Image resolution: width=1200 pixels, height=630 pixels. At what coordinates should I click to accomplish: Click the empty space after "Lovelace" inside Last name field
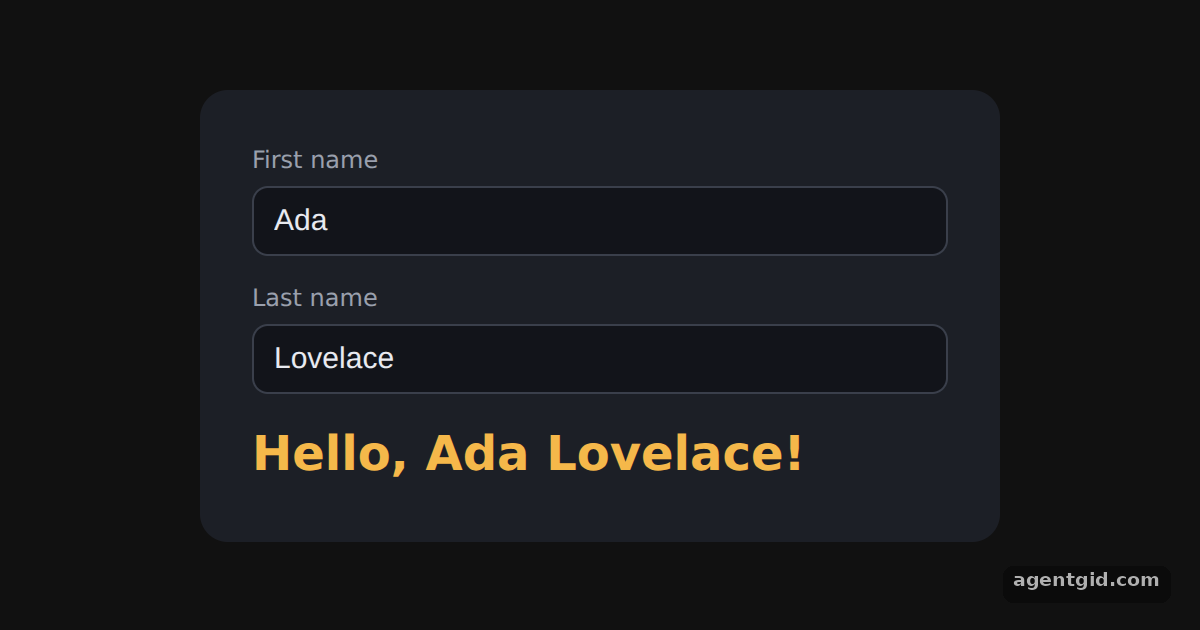[670, 359]
